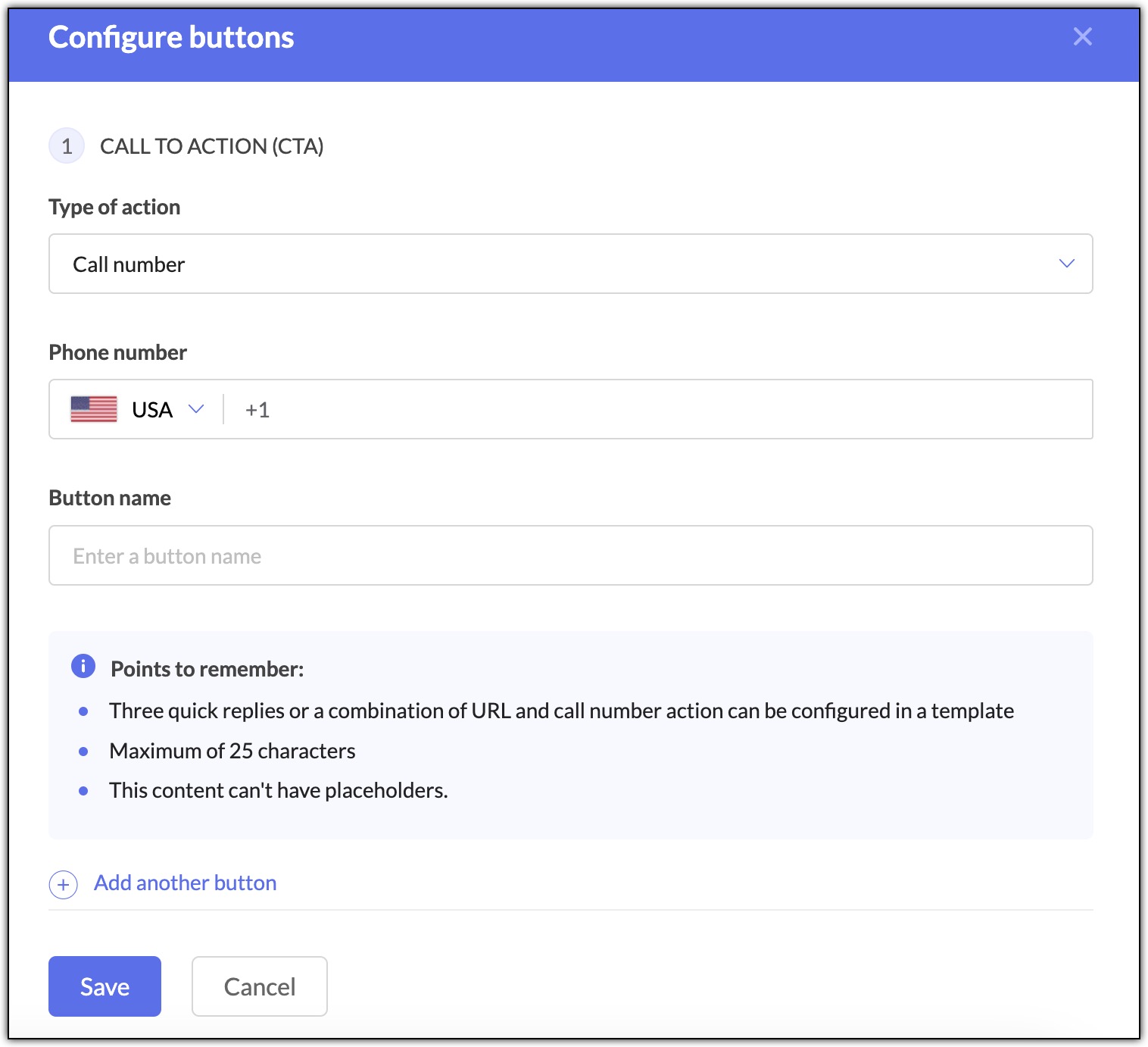Open the USA country code selector
This screenshot has width=1148, height=1047.
click(x=138, y=409)
